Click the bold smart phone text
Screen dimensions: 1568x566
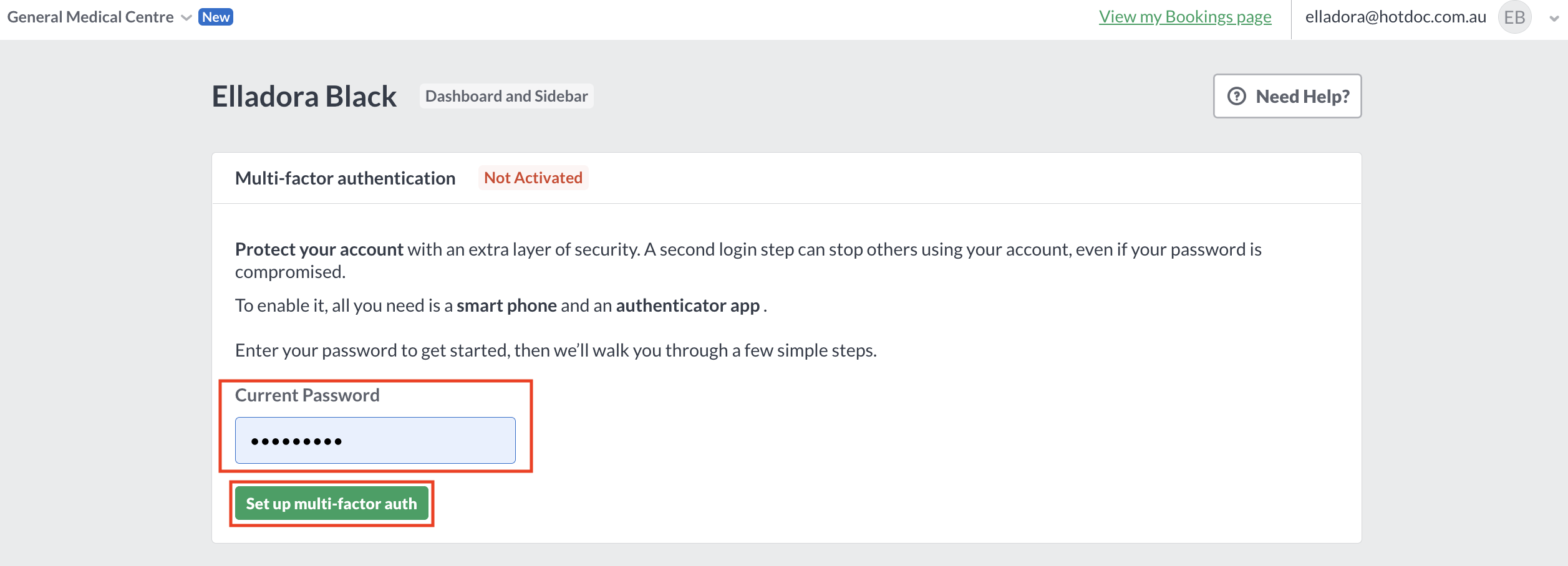pyautogui.click(x=506, y=305)
